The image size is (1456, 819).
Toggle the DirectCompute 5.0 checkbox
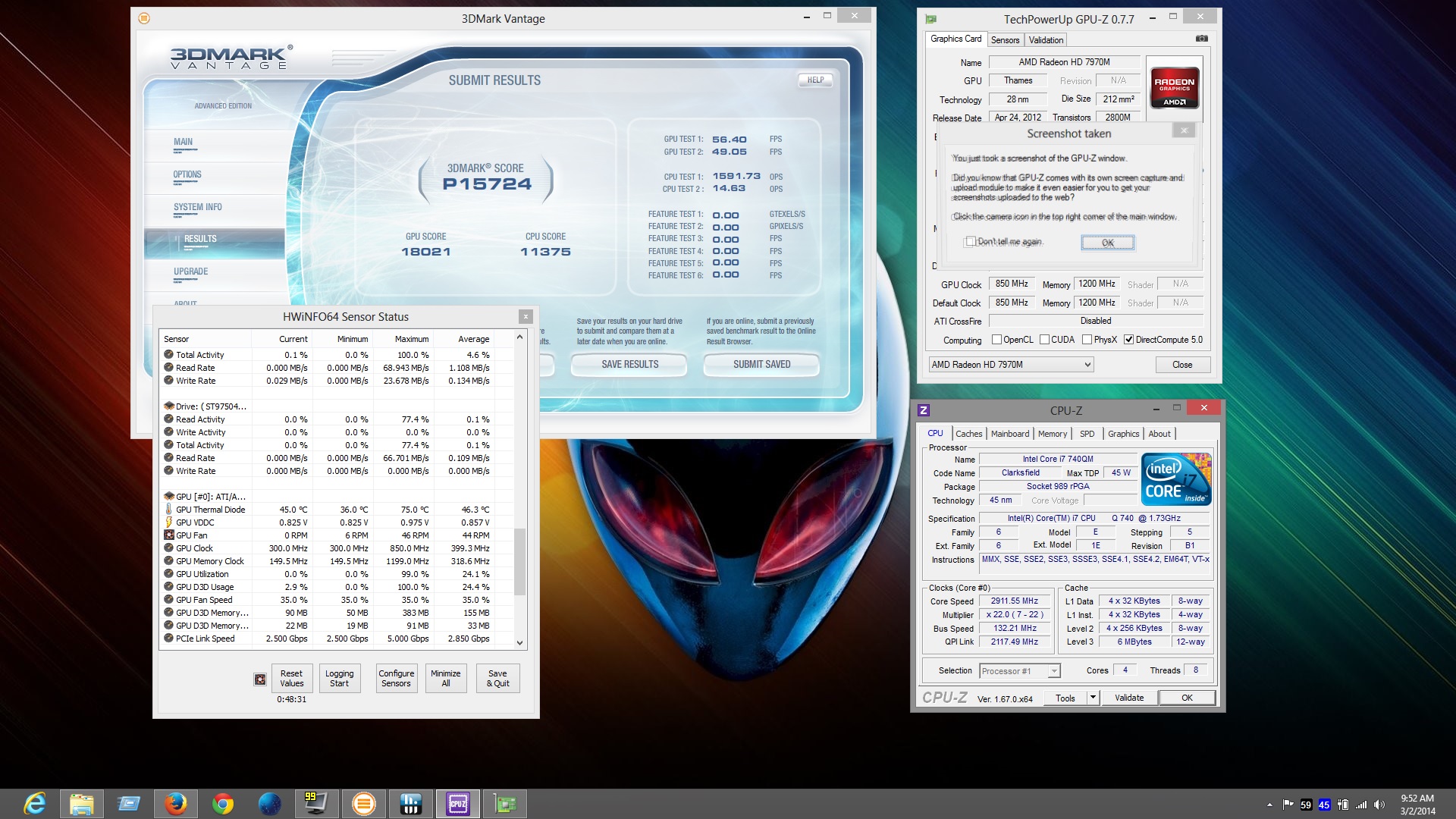click(1128, 340)
